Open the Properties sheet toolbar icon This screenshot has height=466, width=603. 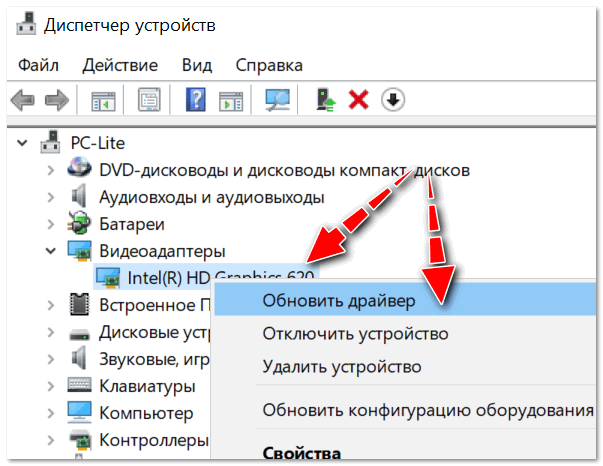(149, 100)
